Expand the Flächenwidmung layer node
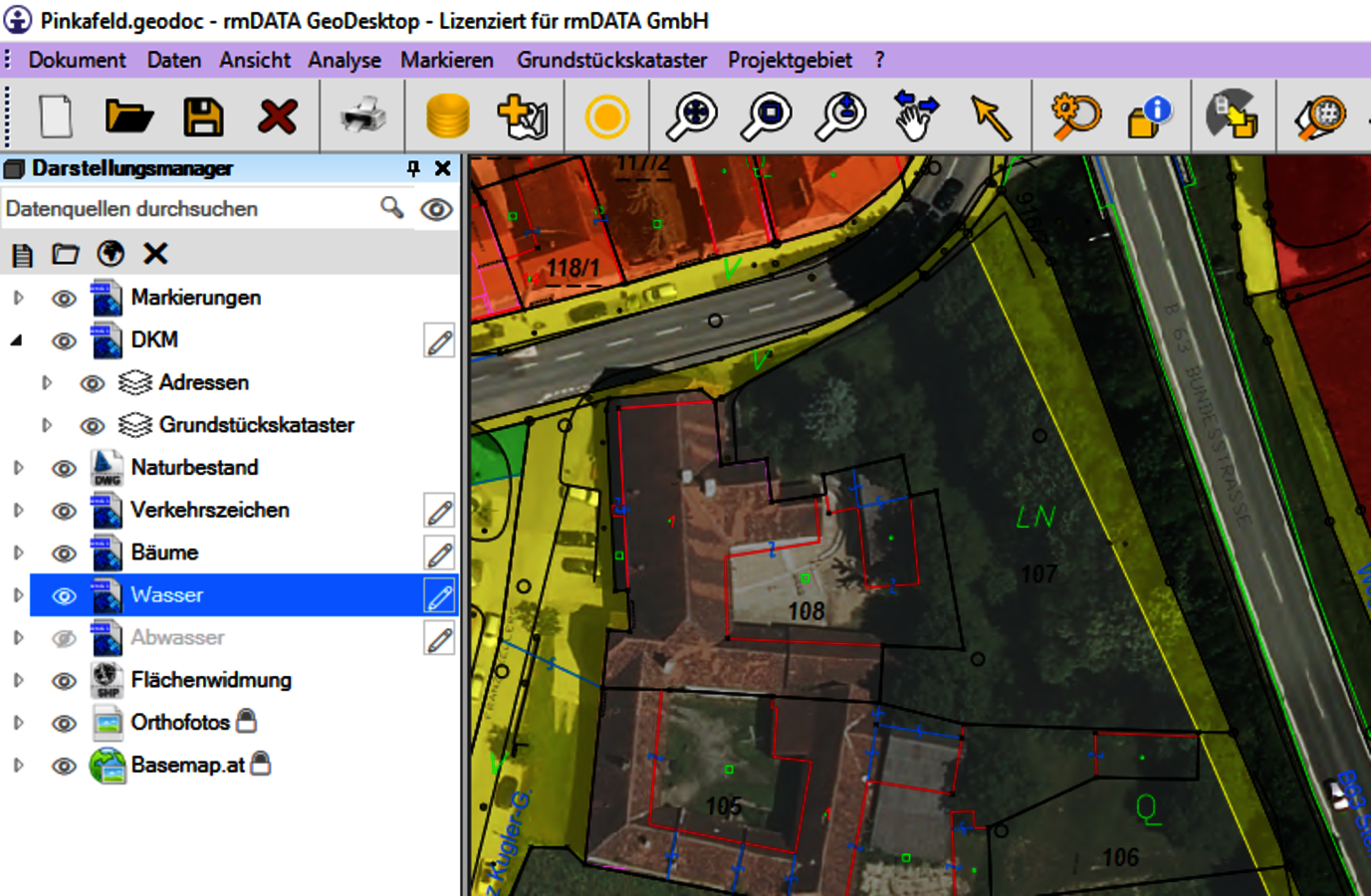Viewport: 1371px width, 896px height. [17, 681]
